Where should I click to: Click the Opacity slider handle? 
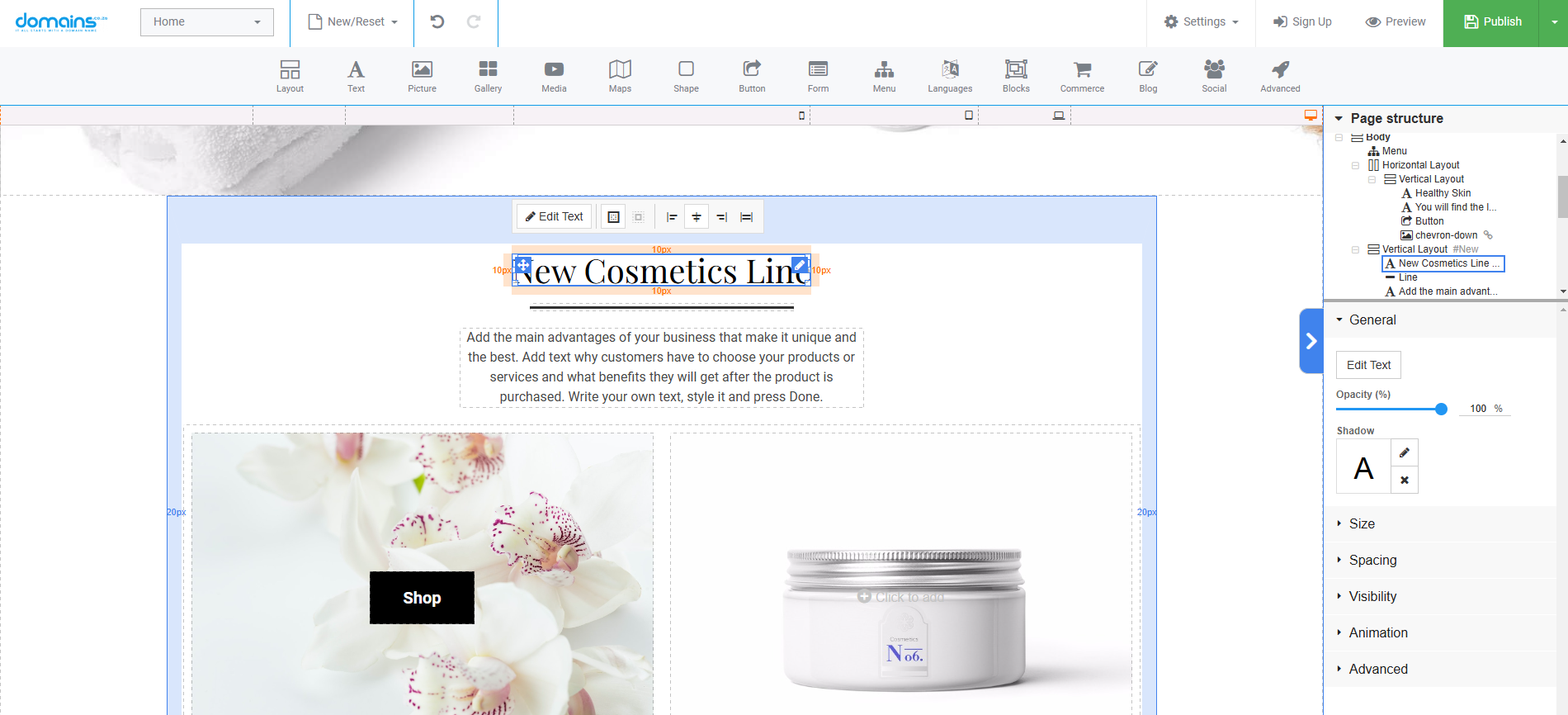pyautogui.click(x=1441, y=409)
